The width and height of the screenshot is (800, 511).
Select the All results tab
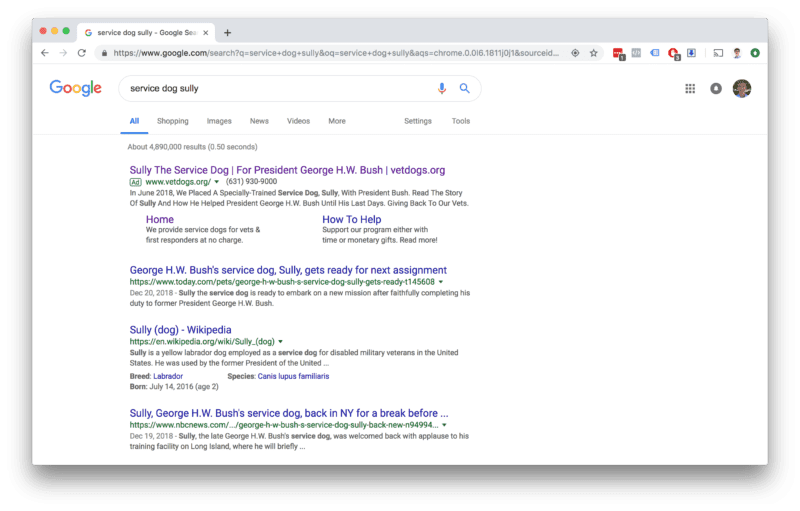pyautogui.click(x=134, y=121)
